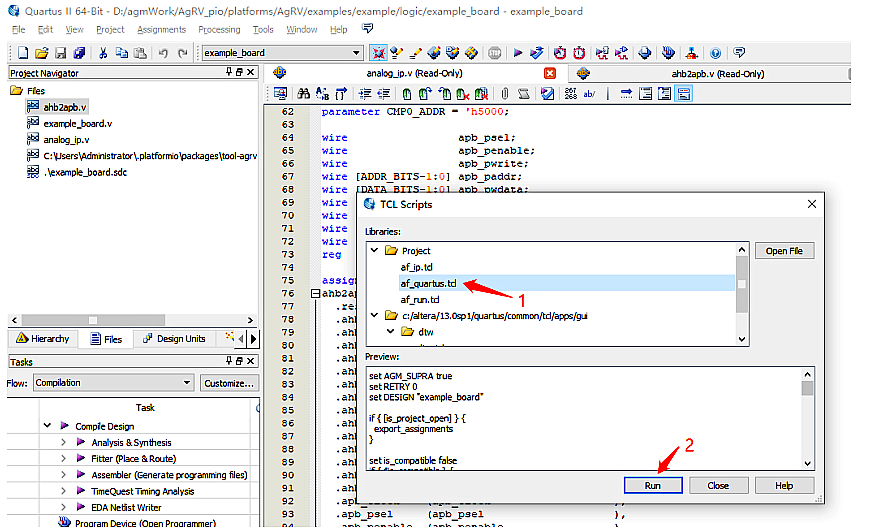Click the Close button in TCL Scripts
This screenshot has width=886, height=530.
click(718, 485)
